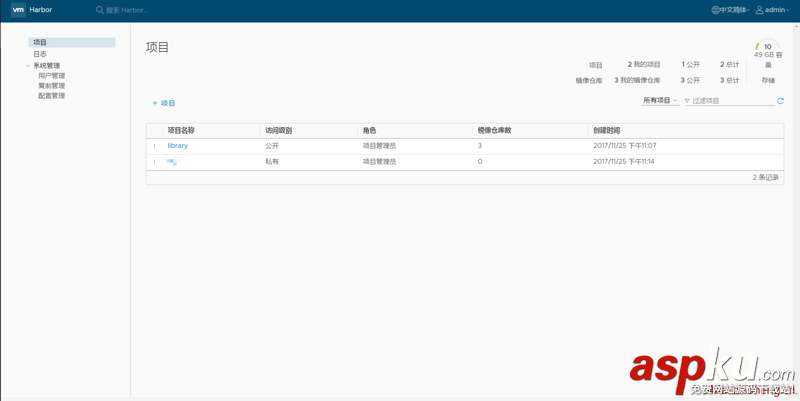The image size is (800, 401).
Task: Click the 项目 page heading
Action: (x=157, y=47)
